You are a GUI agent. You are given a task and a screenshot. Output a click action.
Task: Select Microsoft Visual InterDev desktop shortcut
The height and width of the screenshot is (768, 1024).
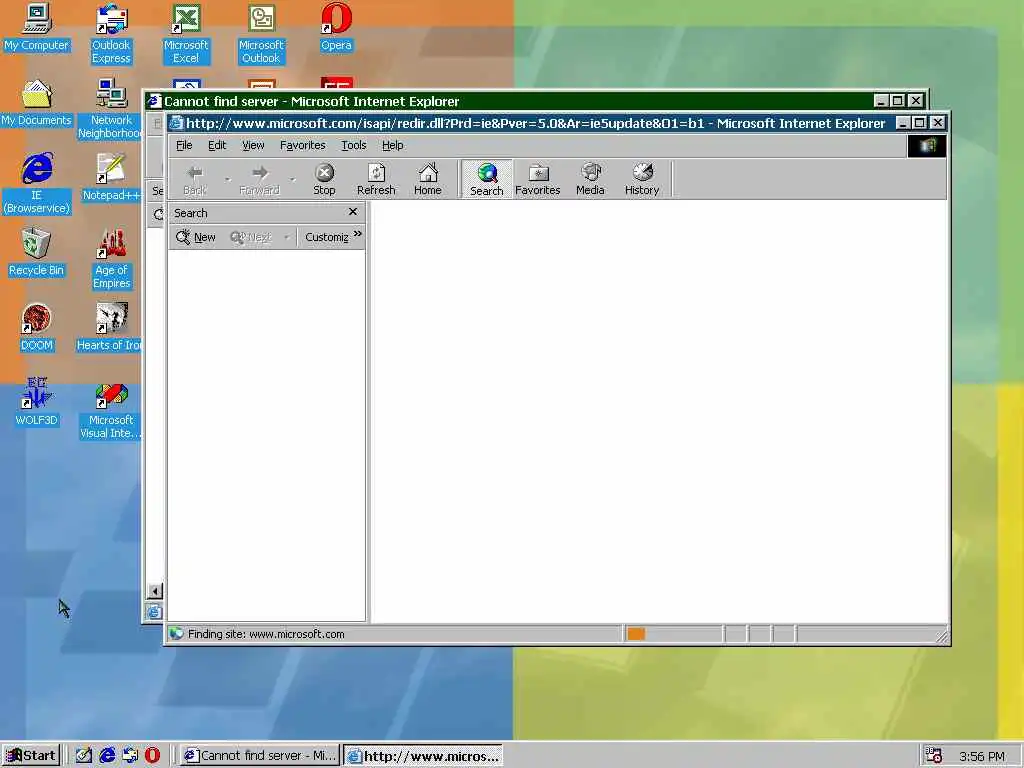pos(111,412)
